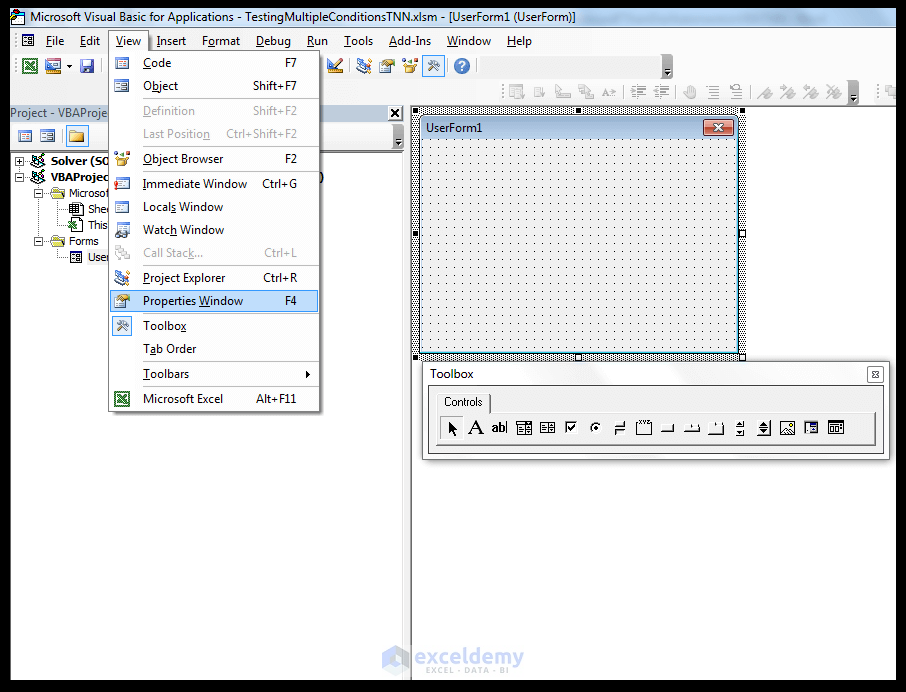Screen dimensions: 906x692
Task: Pick the ToggleButton control in Toolbox
Action: click(619, 428)
